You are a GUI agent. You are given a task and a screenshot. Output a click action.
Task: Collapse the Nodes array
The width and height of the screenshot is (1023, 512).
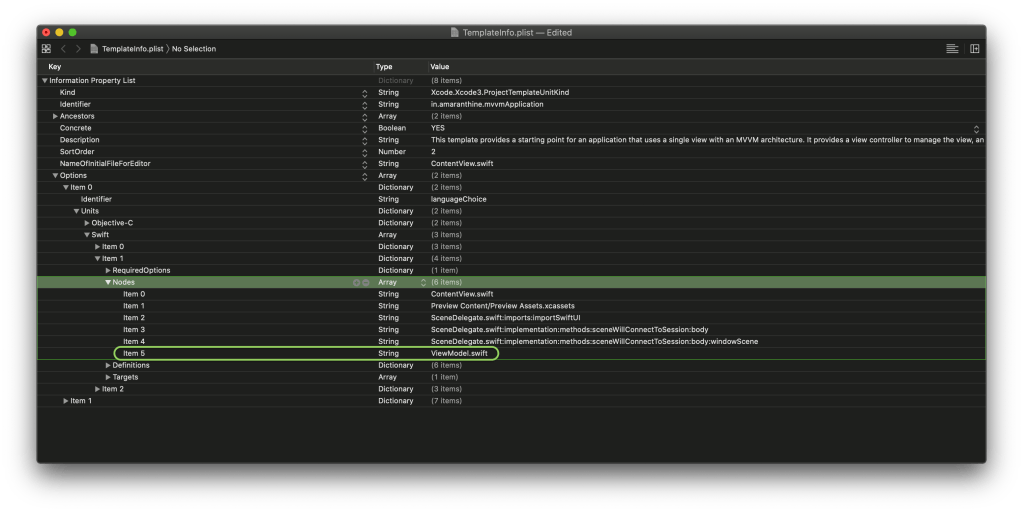(108, 282)
